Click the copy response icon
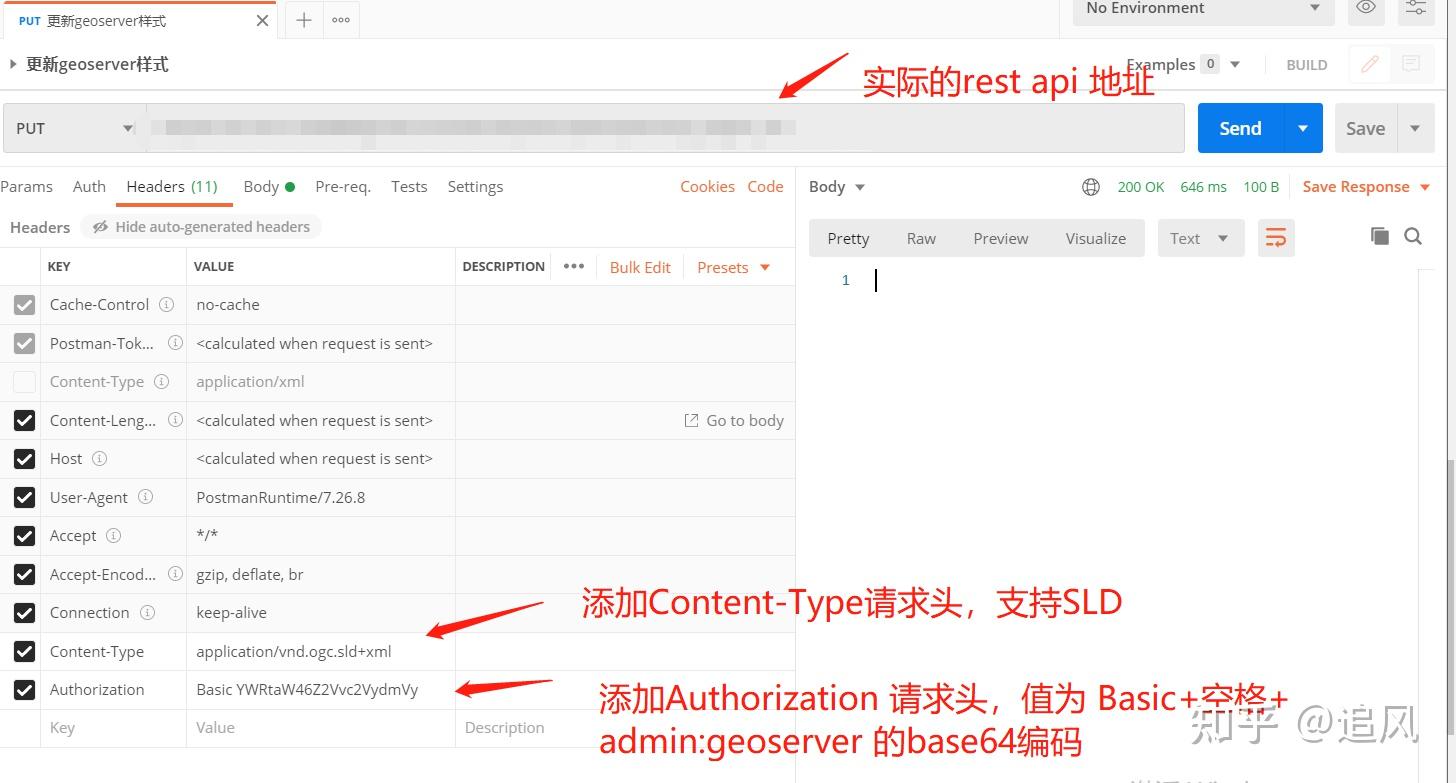This screenshot has height=783, width=1456. (1379, 236)
